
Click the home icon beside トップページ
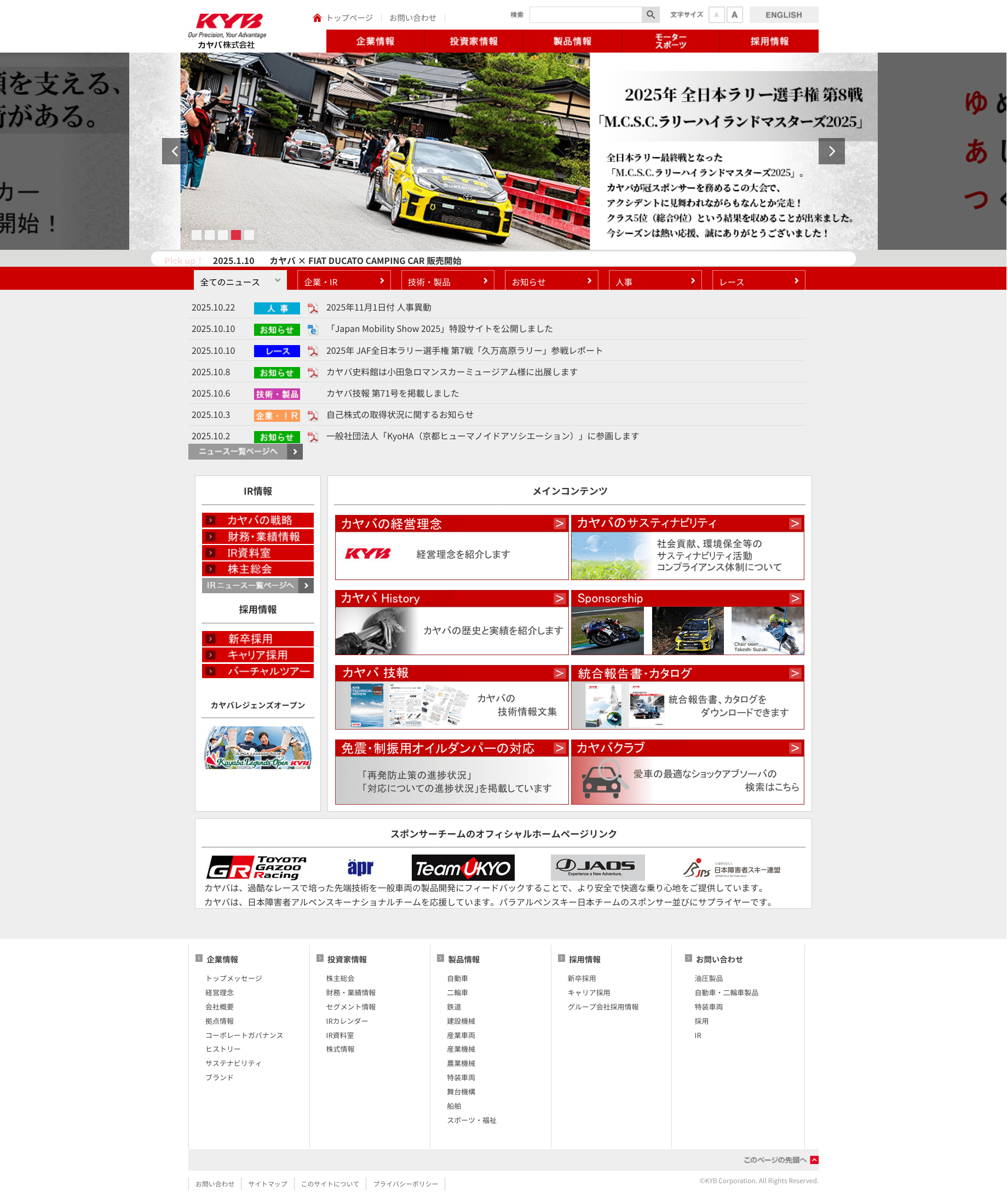[317, 18]
